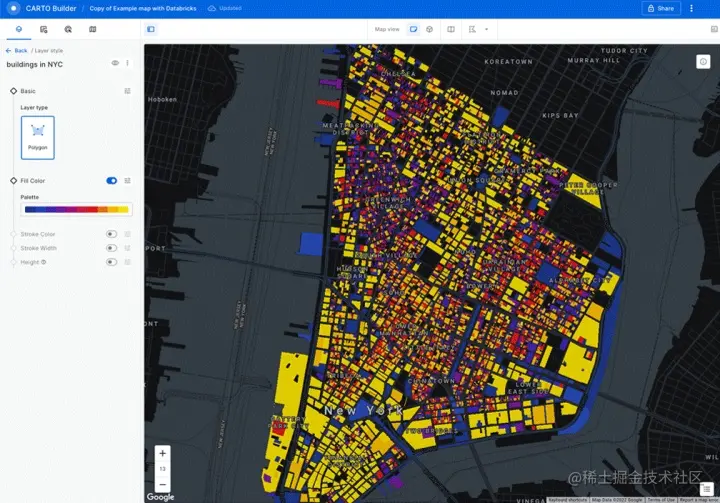Open the Interactions tab icon in sidebar
Image resolution: width=720 pixels, height=503 pixels.
(68, 29)
